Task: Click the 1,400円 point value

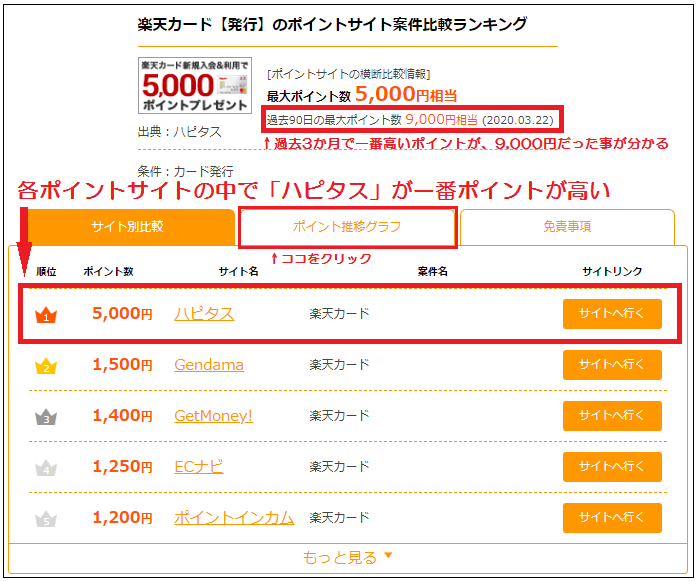Action: click(x=122, y=416)
